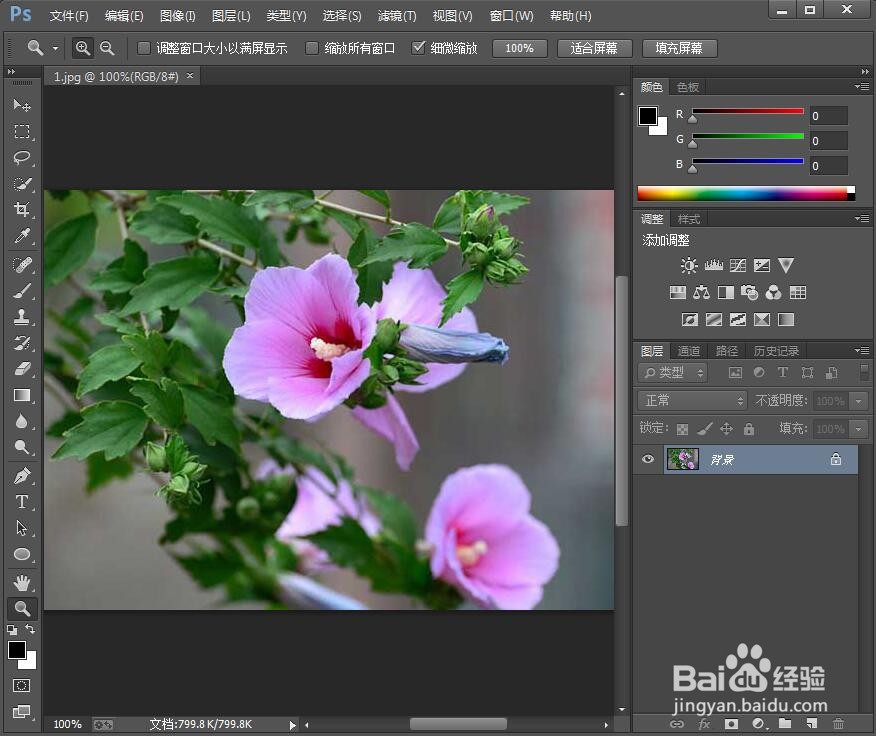This screenshot has height=736, width=876.
Task: Select the Rectangular Marquee tool
Action: click(x=22, y=131)
